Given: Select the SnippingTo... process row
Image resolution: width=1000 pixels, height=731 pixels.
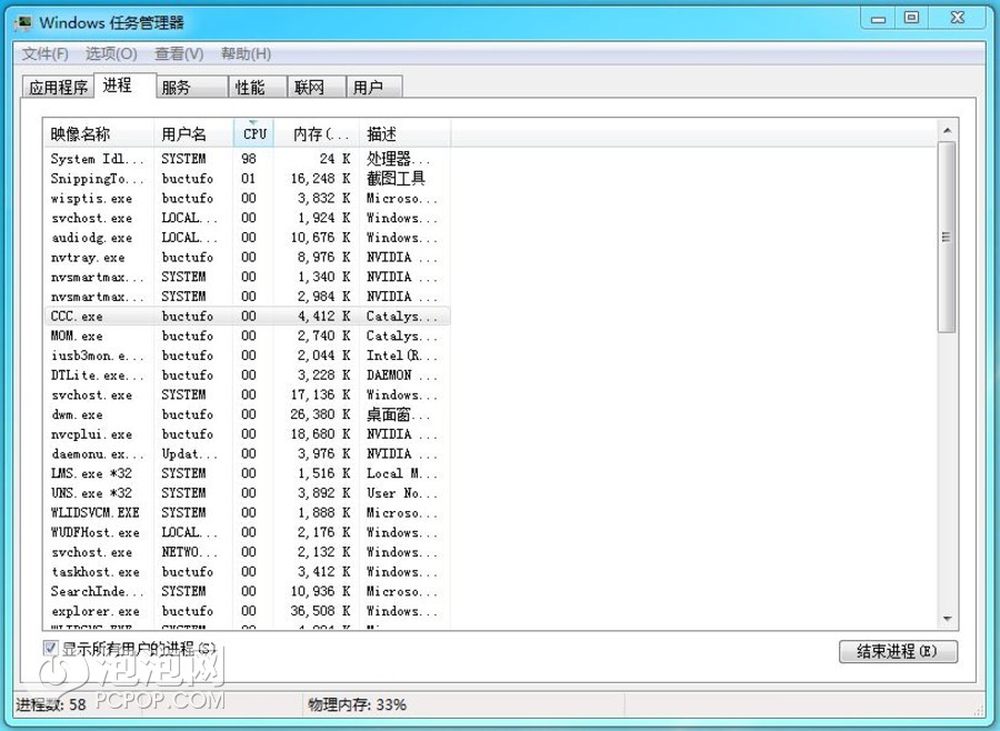Looking at the screenshot, I should (x=247, y=179).
